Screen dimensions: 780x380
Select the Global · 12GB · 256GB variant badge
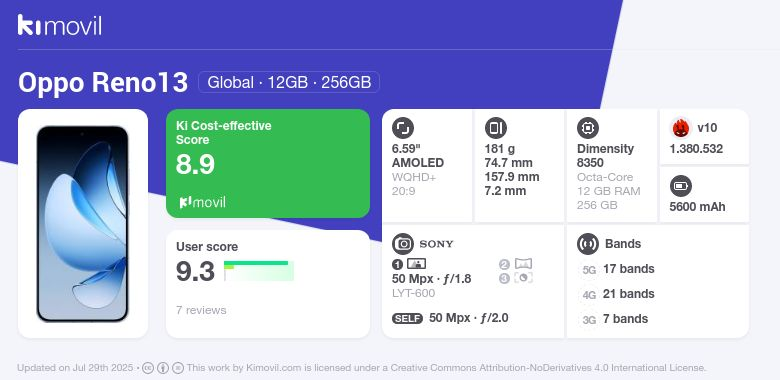289,82
